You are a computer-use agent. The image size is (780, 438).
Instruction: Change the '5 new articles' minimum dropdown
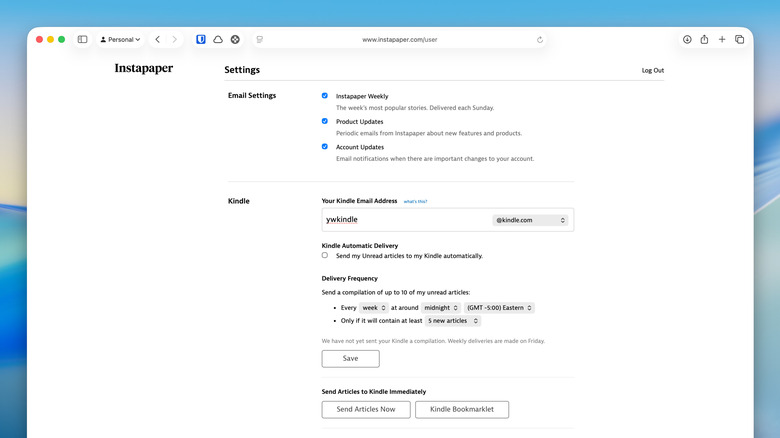tap(453, 321)
